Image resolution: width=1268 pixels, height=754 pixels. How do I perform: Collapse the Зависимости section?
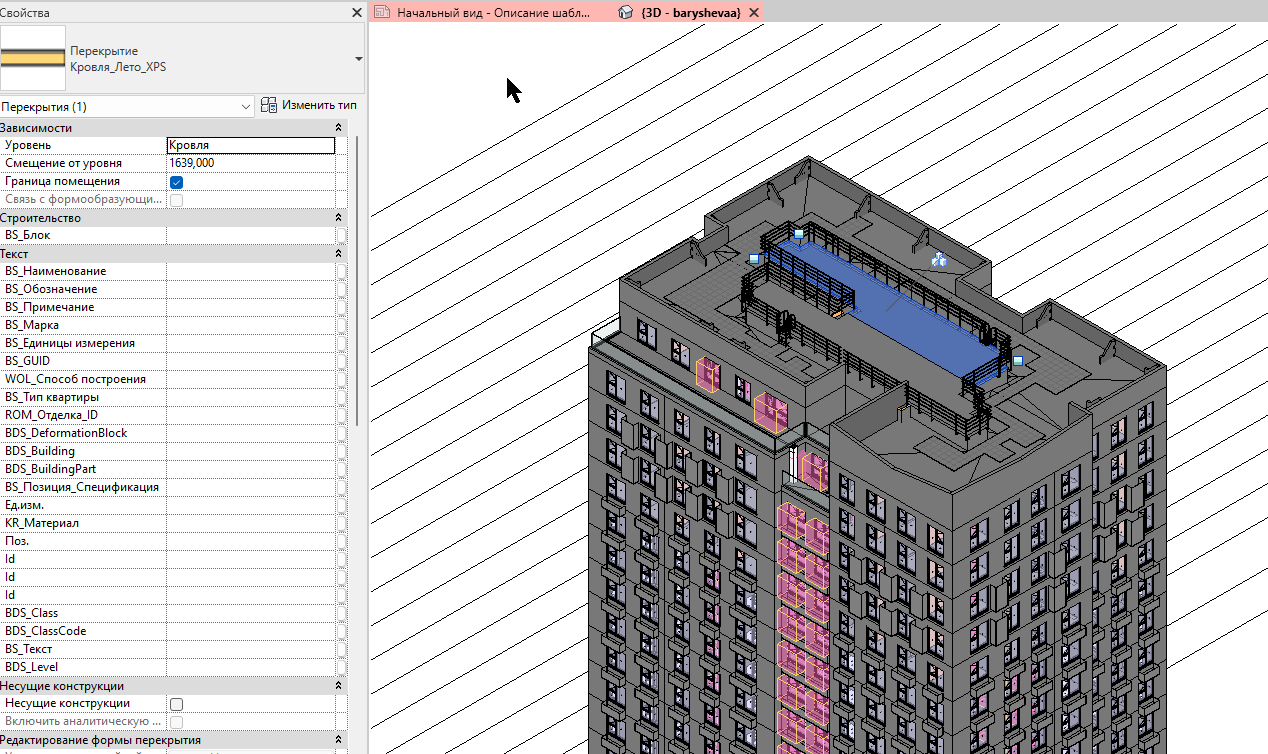click(338, 128)
